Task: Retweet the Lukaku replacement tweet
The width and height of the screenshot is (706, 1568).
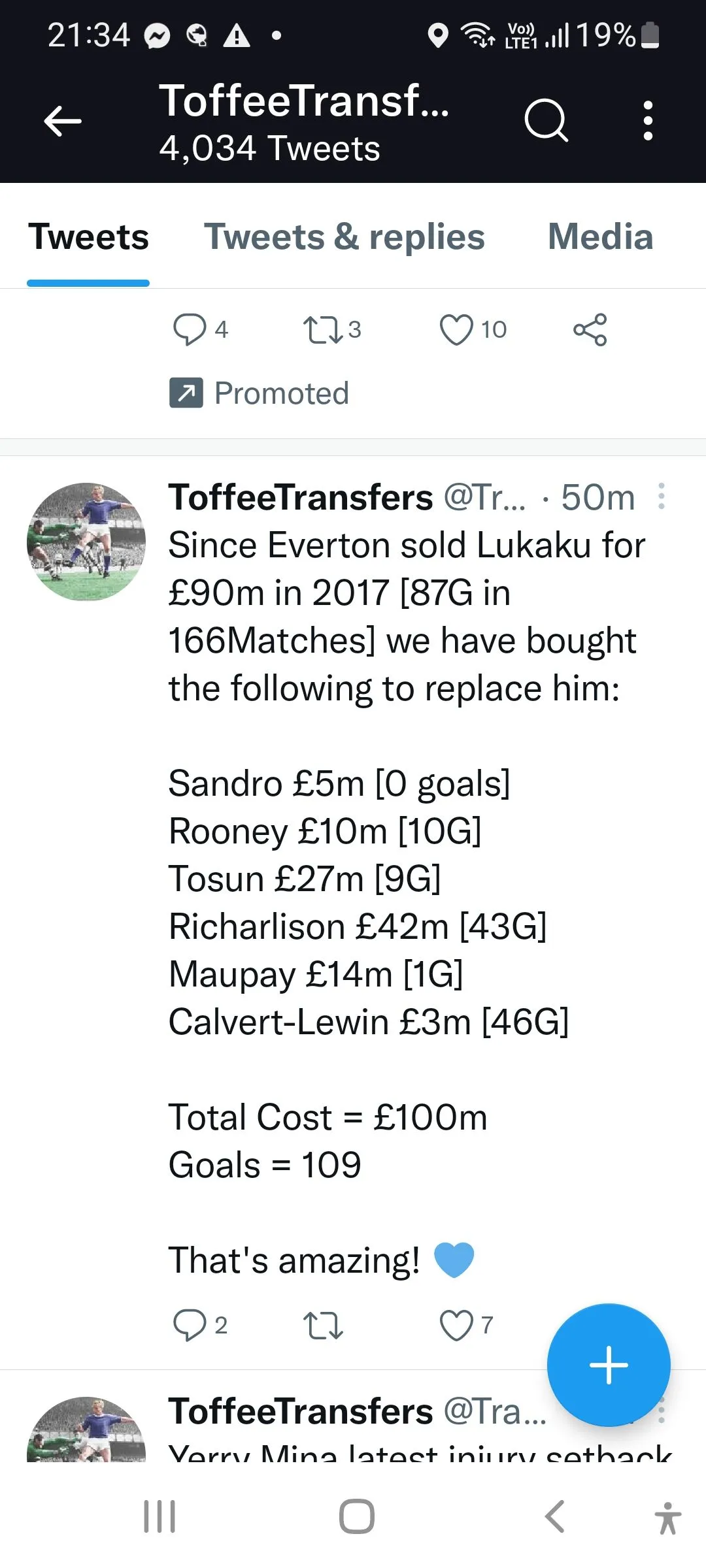Action: pyautogui.click(x=322, y=1325)
